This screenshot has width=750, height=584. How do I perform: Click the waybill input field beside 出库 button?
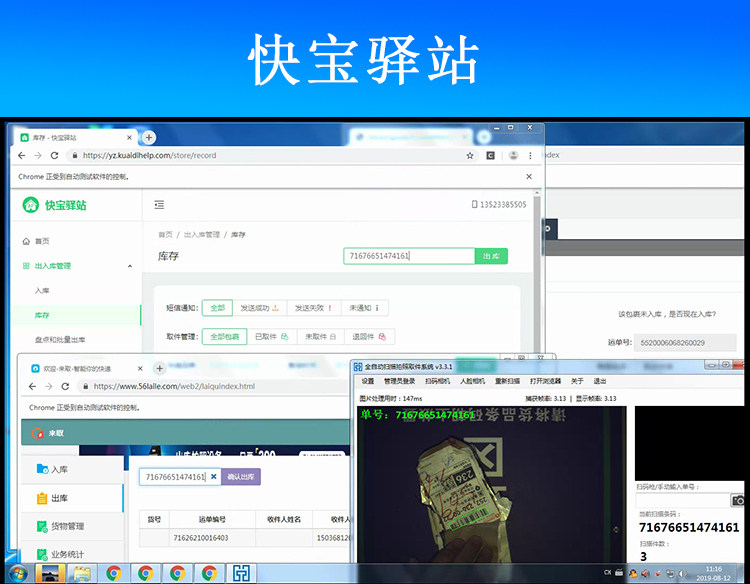pyautogui.click(x=409, y=256)
